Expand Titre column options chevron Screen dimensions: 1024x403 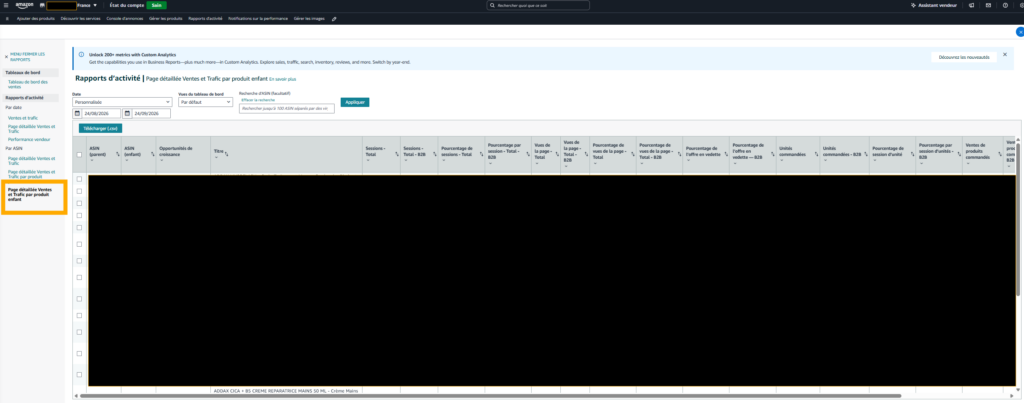pyautogui.click(x=216, y=157)
